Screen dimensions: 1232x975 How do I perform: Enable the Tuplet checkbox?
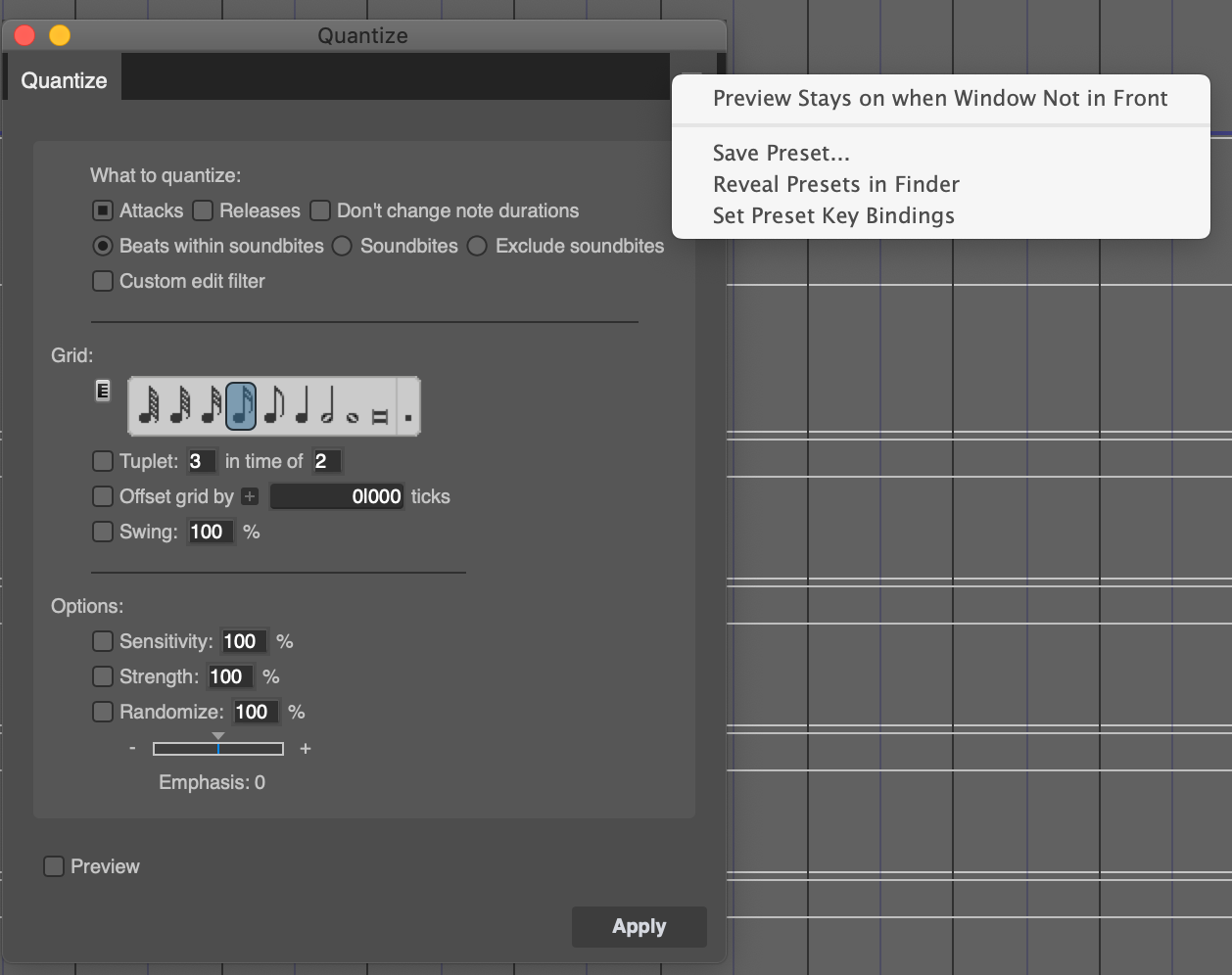click(x=103, y=460)
